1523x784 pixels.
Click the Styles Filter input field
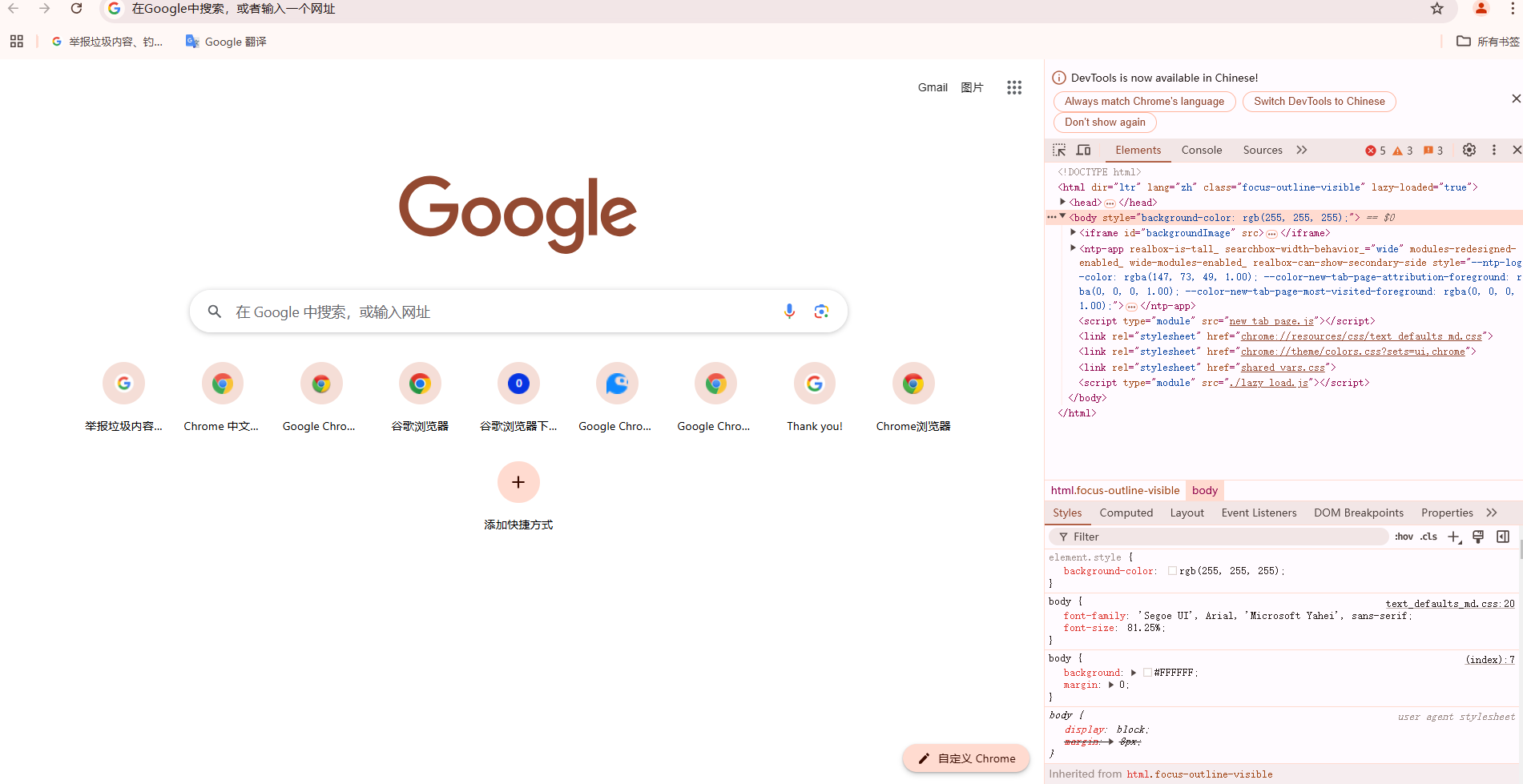coord(1219,537)
